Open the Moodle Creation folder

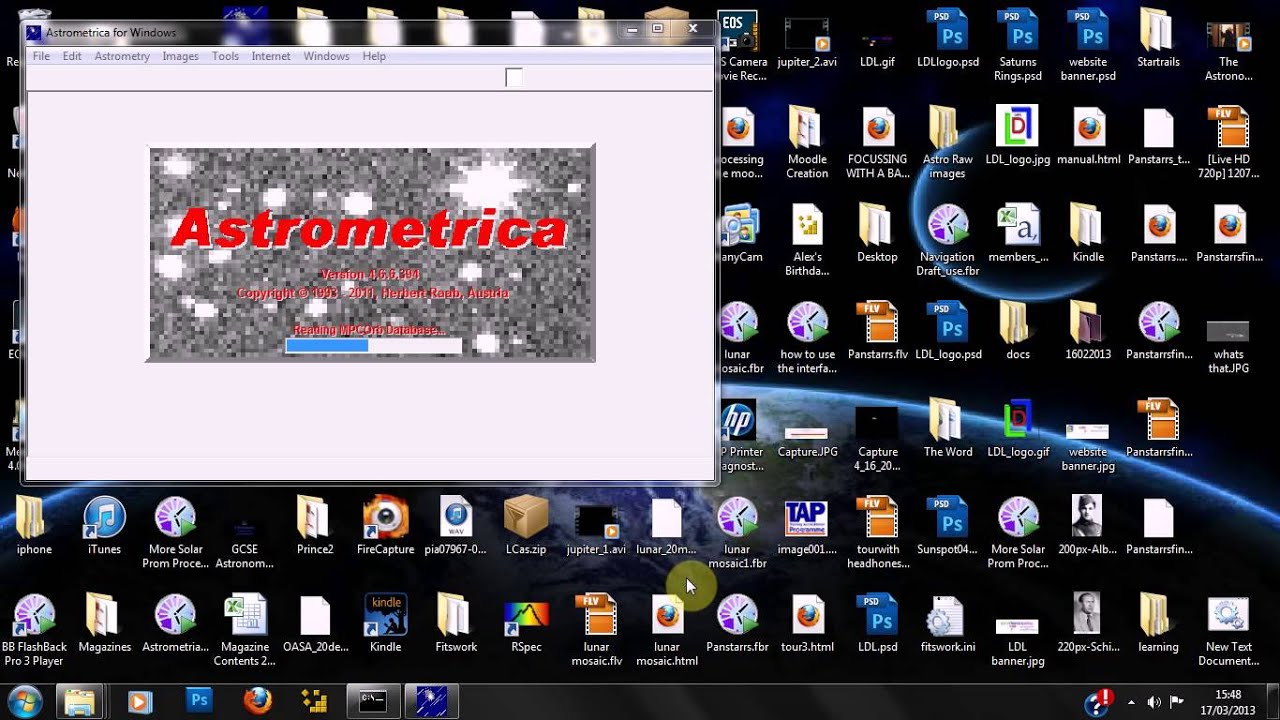pos(807,144)
